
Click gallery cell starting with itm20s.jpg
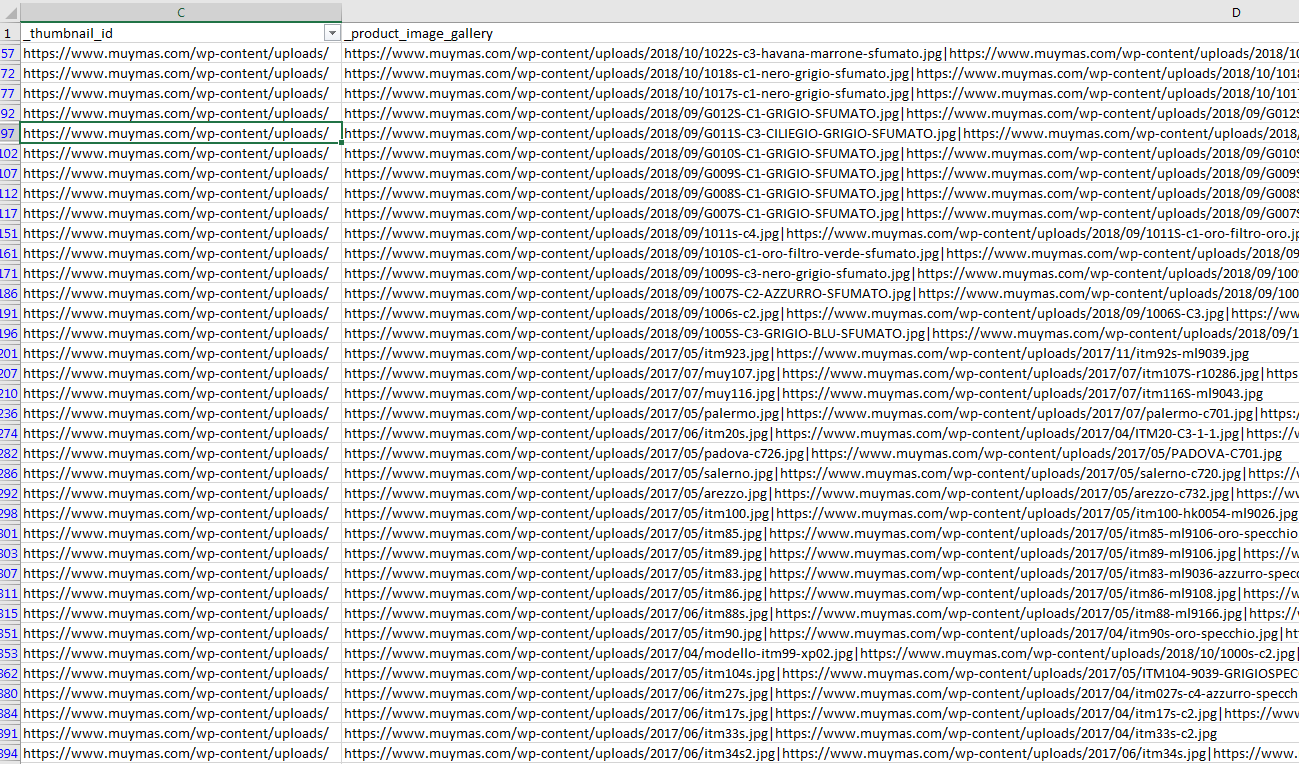click(x=820, y=433)
